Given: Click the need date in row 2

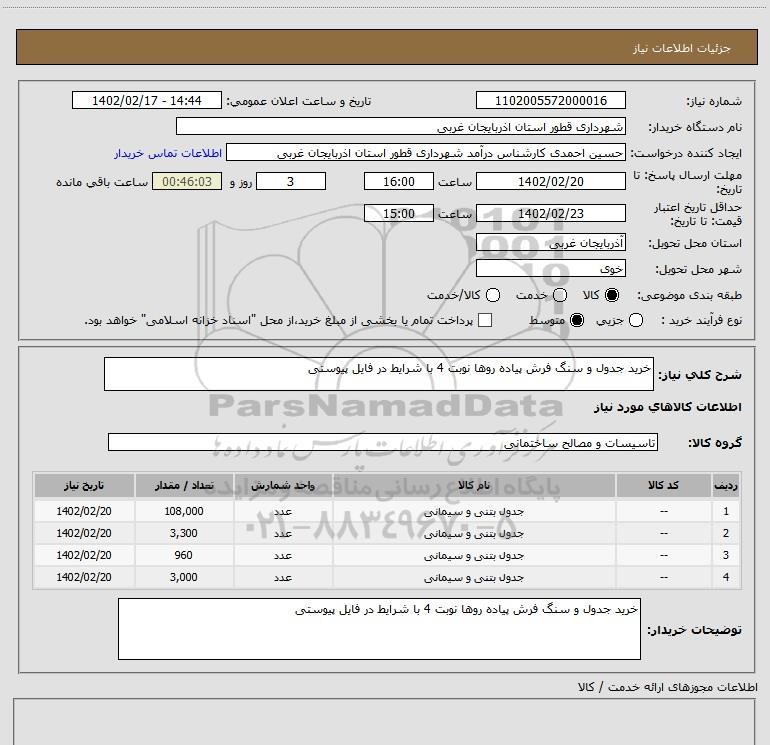Looking at the screenshot, I should 84,533.
